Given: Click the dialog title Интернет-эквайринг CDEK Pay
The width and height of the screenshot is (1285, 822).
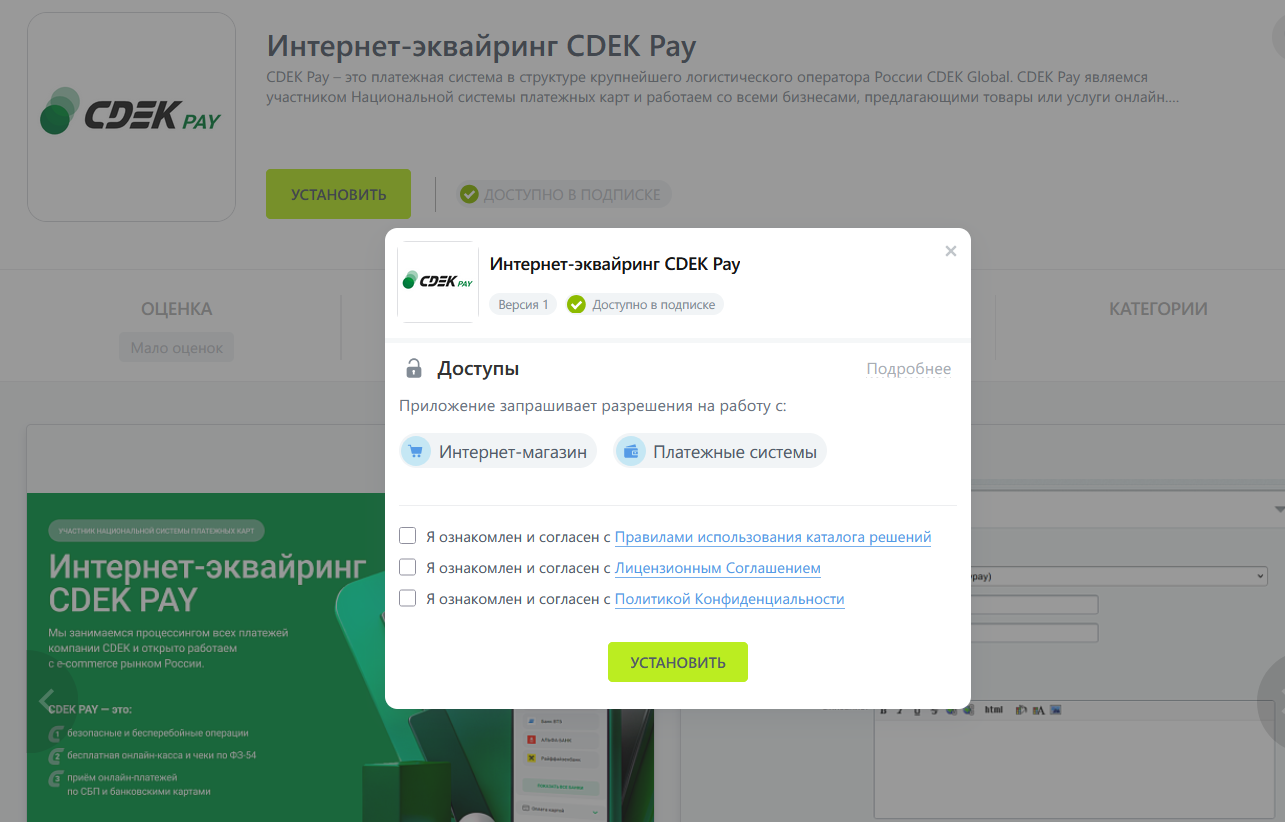Looking at the screenshot, I should [615, 265].
